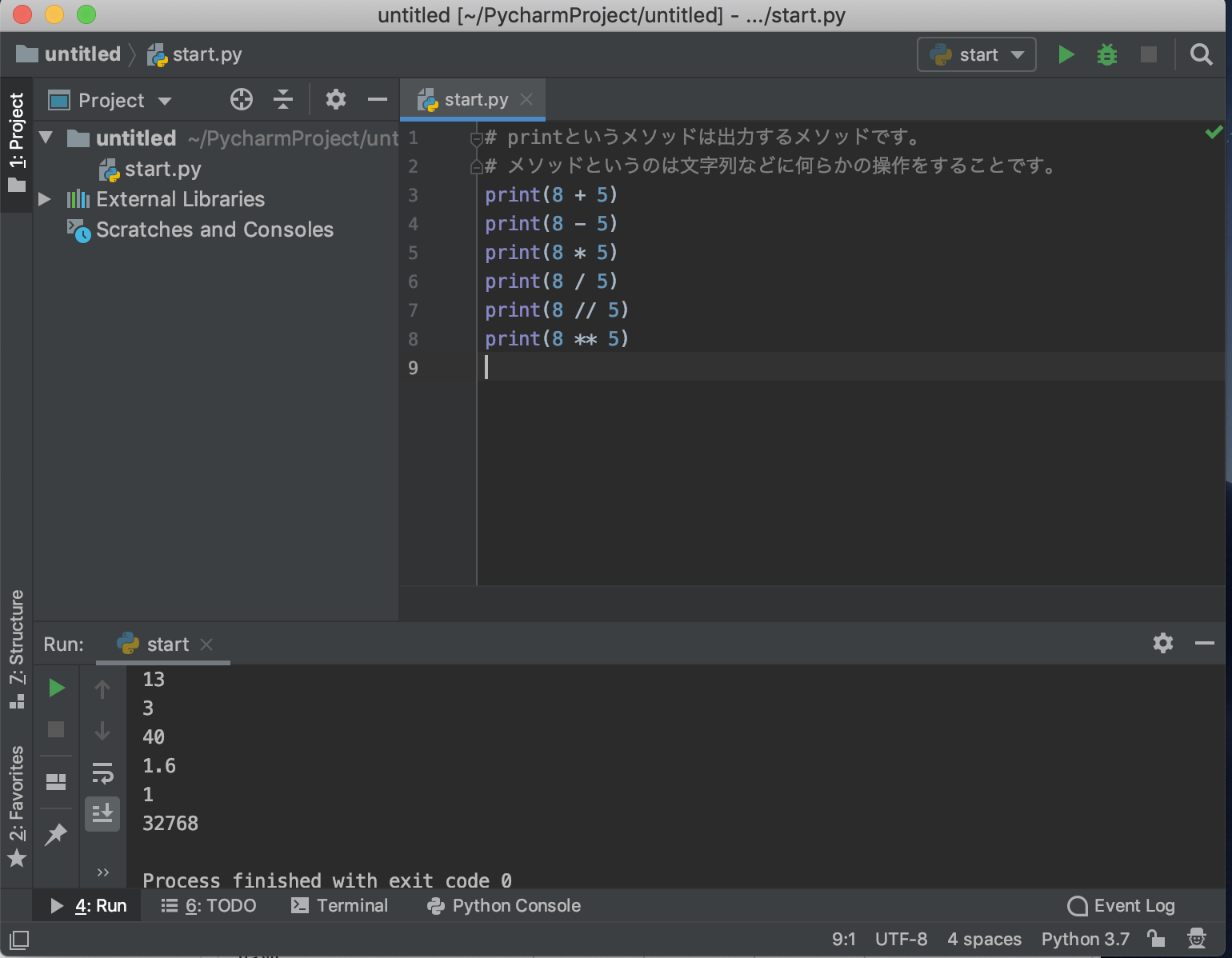Place cursor on print(8 ** 5) line
The image size is (1232, 958).
(556, 339)
